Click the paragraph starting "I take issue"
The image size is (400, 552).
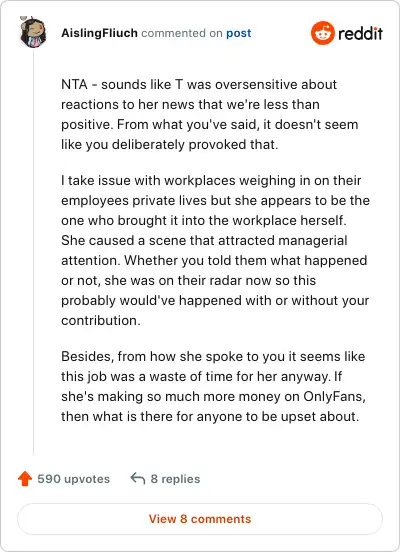[215, 250]
